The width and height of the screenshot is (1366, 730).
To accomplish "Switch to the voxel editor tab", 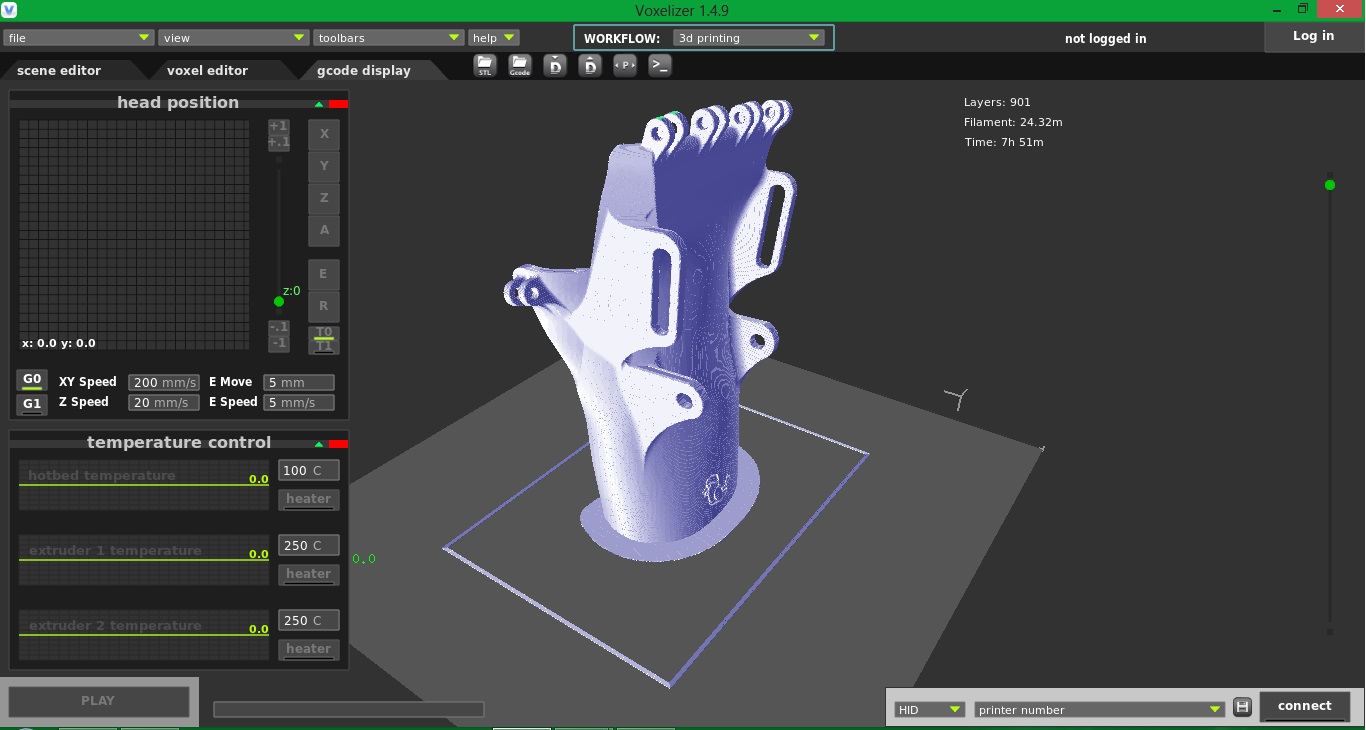I will point(207,71).
